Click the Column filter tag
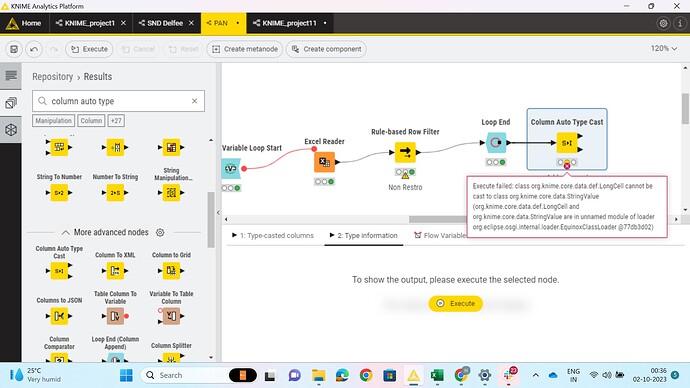Viewport: 690px width, 388px height. click(x=91, y=121)
